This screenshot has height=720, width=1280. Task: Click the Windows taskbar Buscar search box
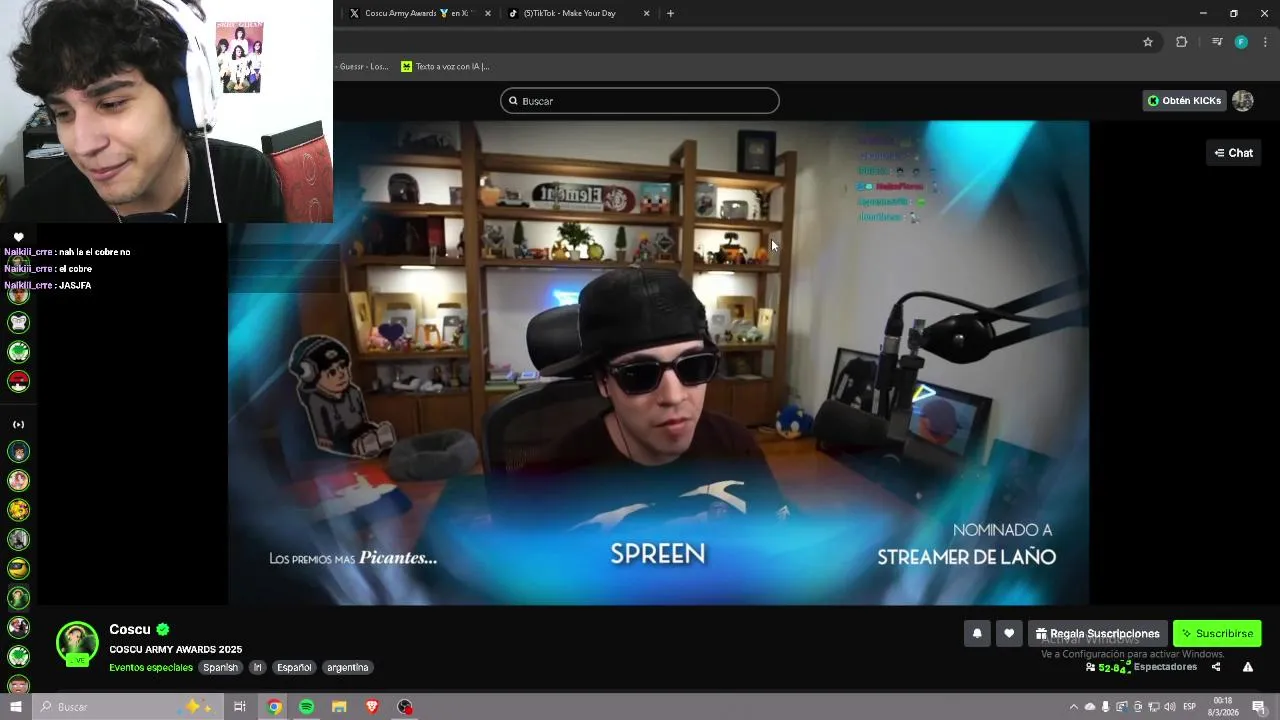click(128, 707)
